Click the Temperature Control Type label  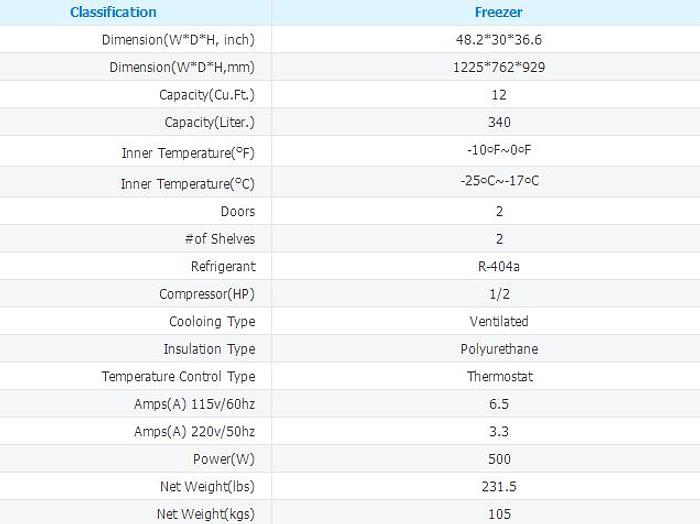coord(178,377)
